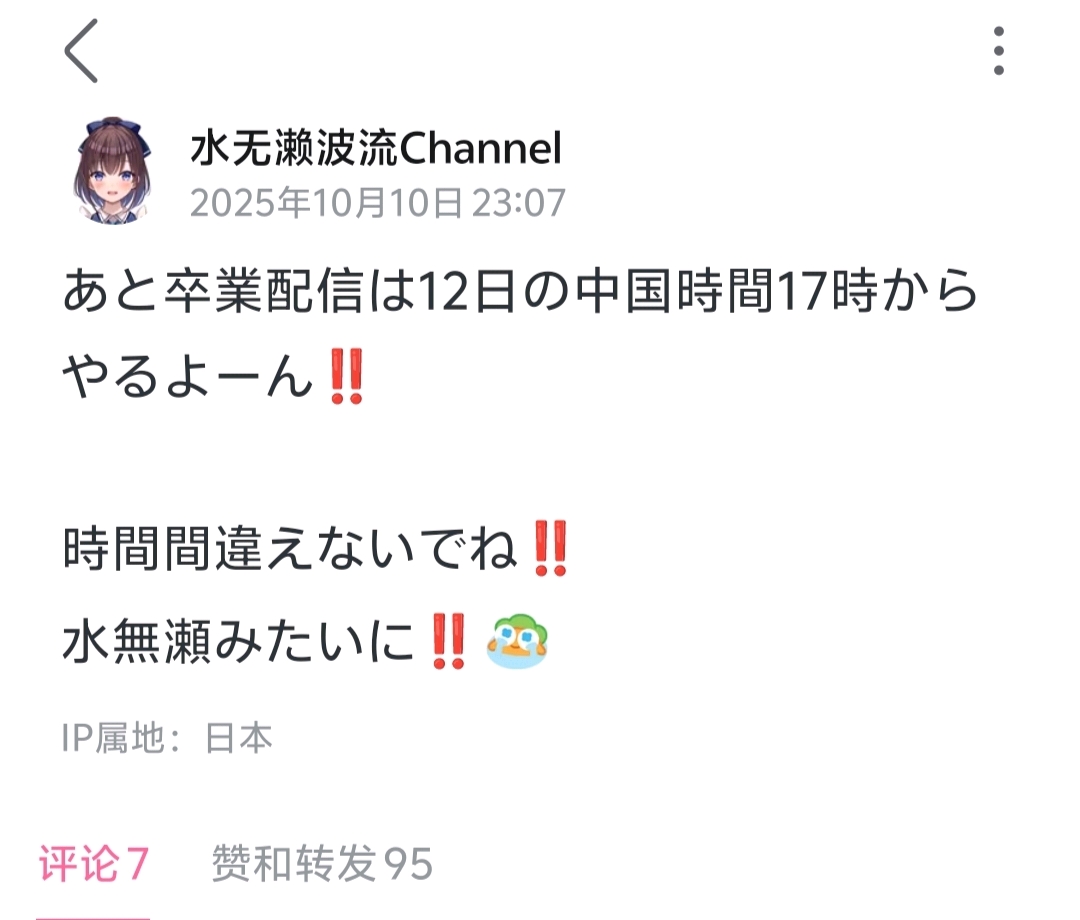Open the 水无濑波流Channel username link
1080x920 pixels.
point(376,147)
